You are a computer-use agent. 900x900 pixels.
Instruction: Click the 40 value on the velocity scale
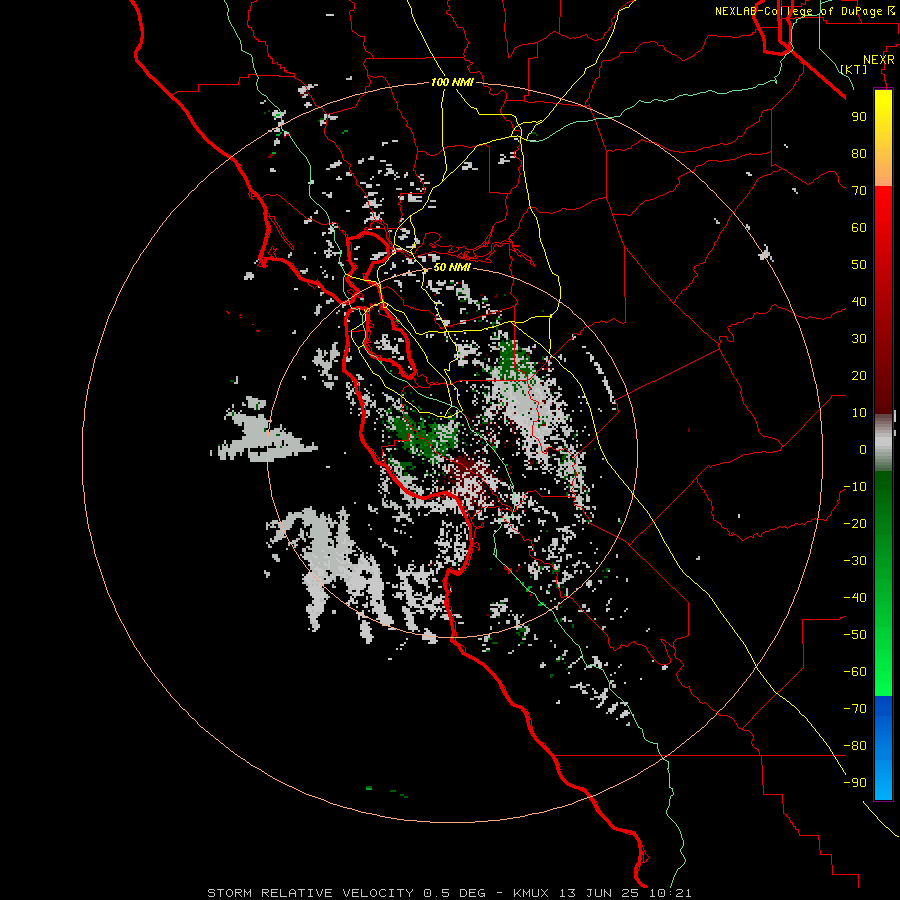click(859, 301)
